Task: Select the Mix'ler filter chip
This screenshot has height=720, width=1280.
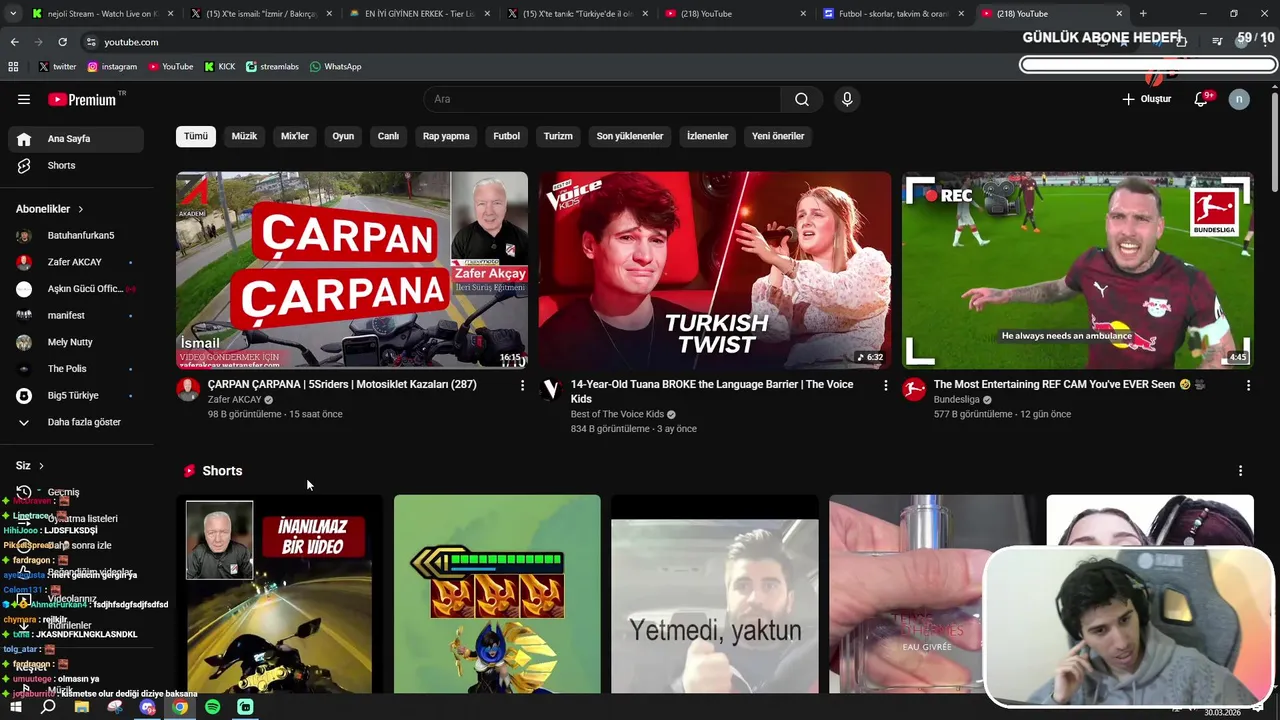Action: (295, 136)
